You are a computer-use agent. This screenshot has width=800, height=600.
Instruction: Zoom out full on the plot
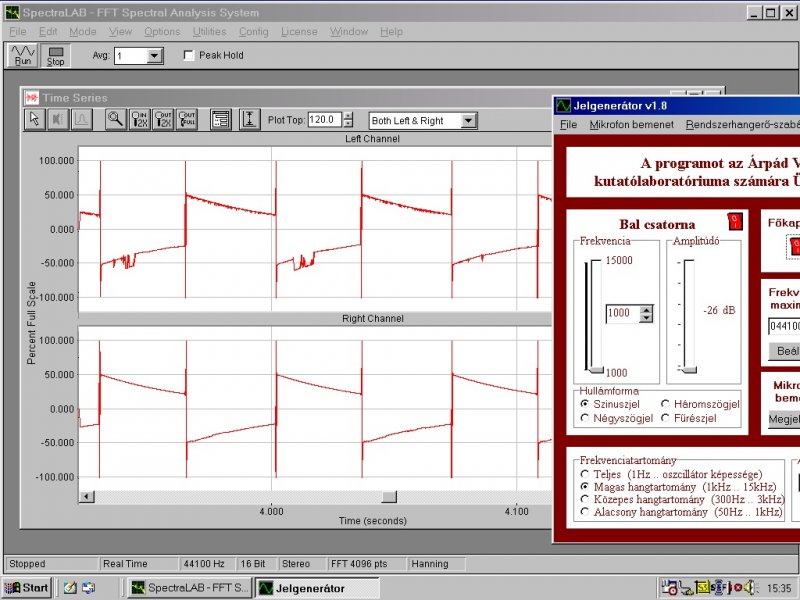click(x=186, y=119)
